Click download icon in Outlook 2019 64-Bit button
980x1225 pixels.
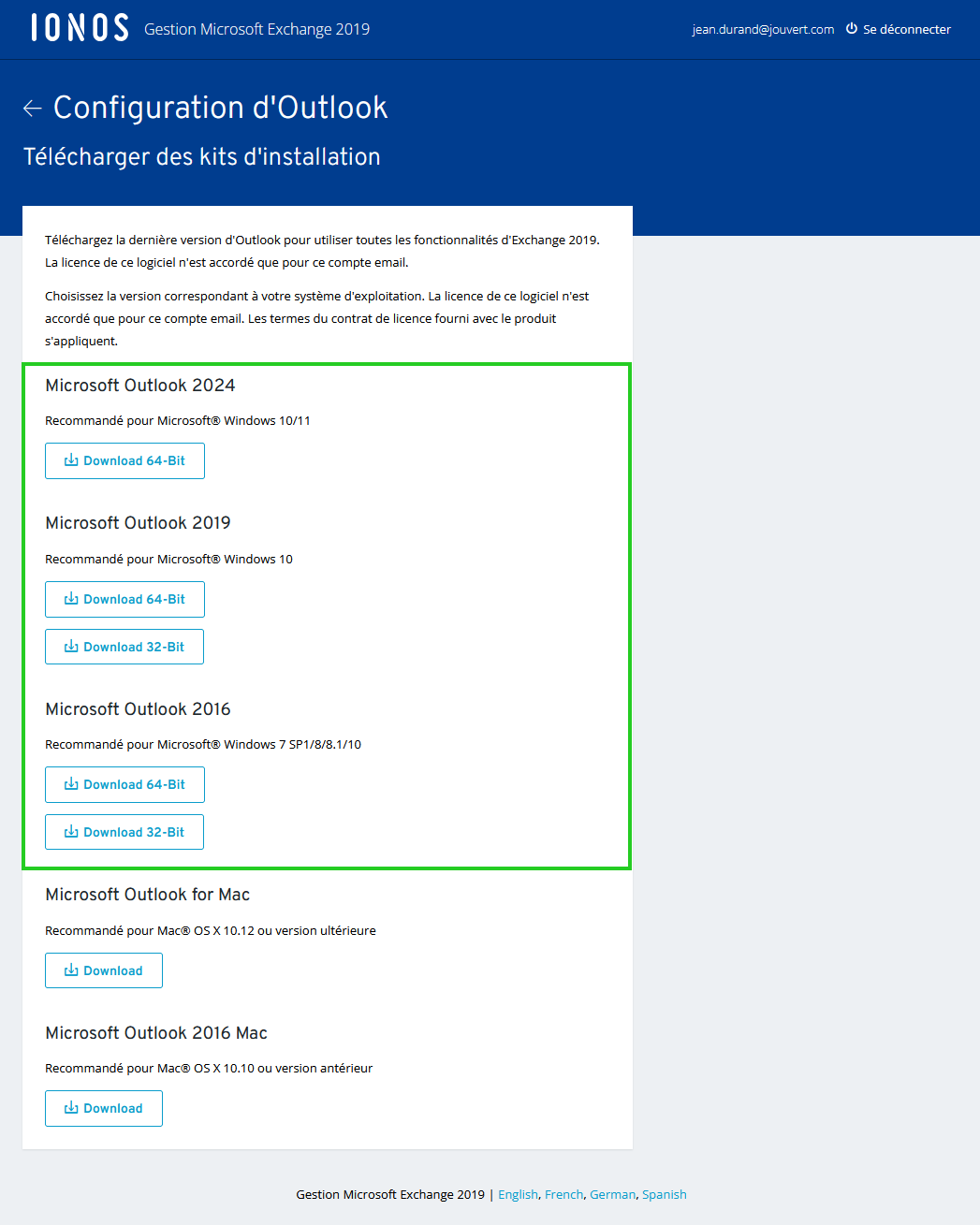tap(71, 599)
